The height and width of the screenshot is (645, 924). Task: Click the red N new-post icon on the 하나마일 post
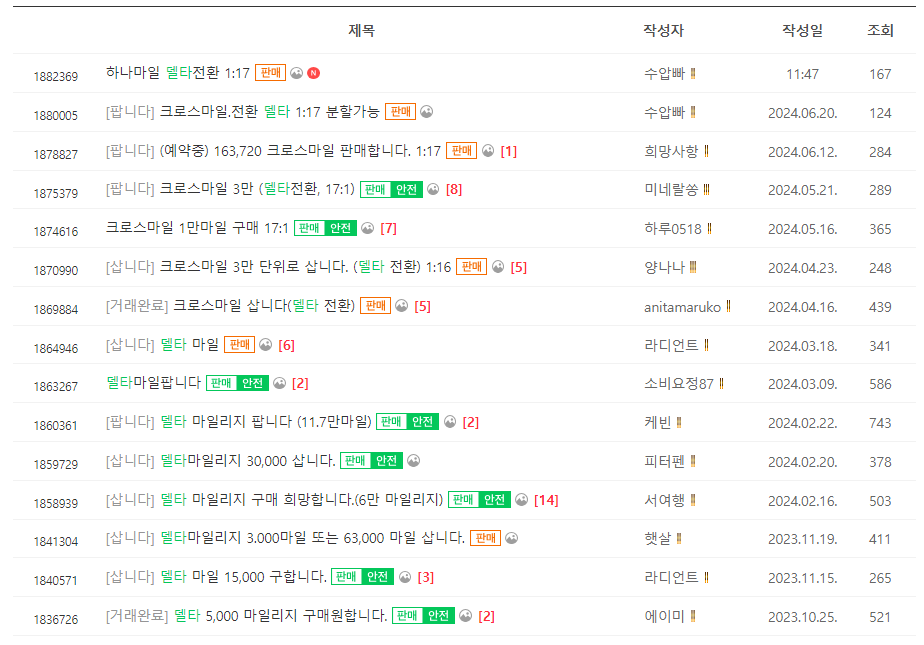(x=315, y=71)
